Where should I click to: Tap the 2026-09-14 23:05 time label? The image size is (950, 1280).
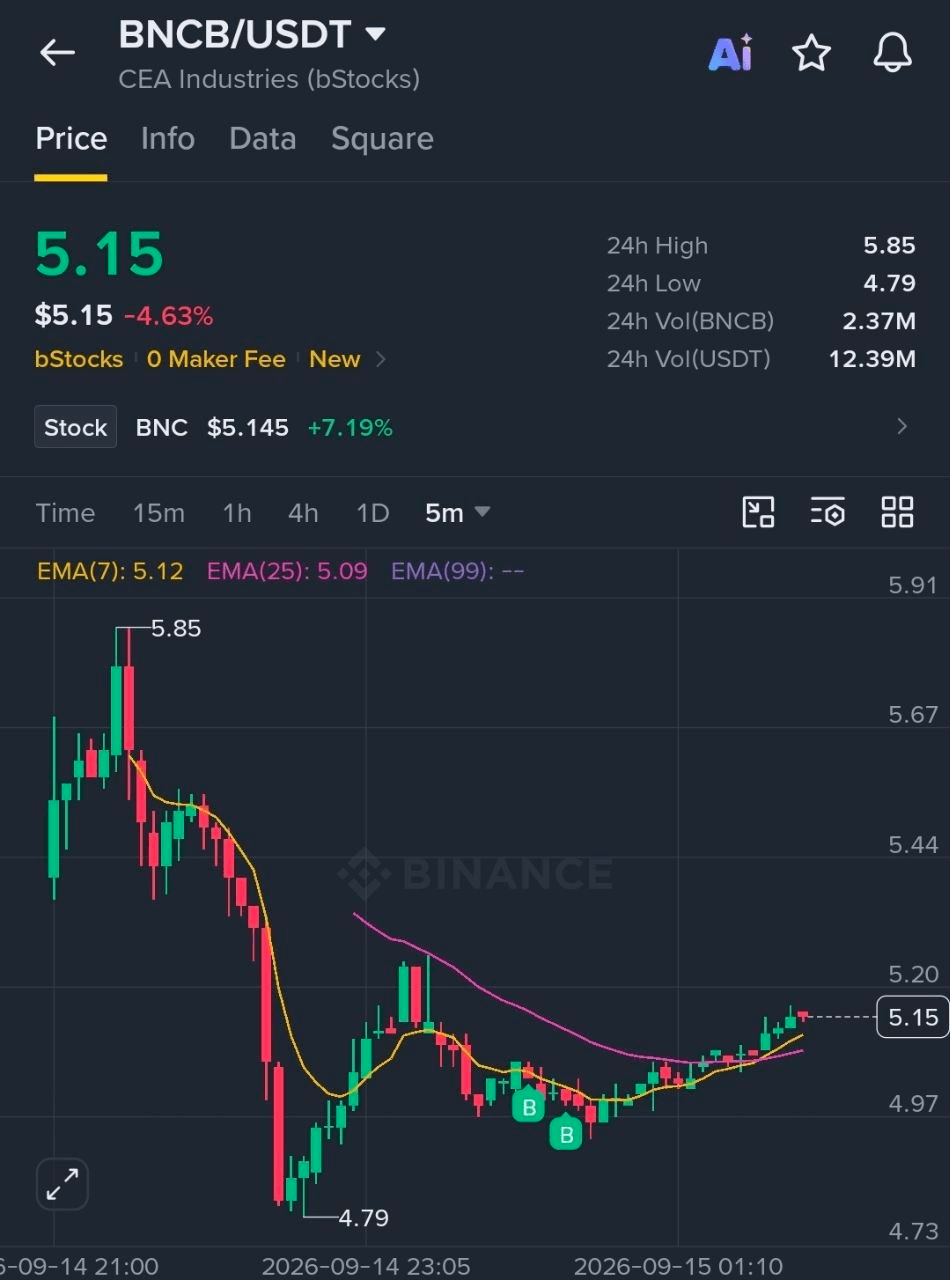pos(366,1267)
